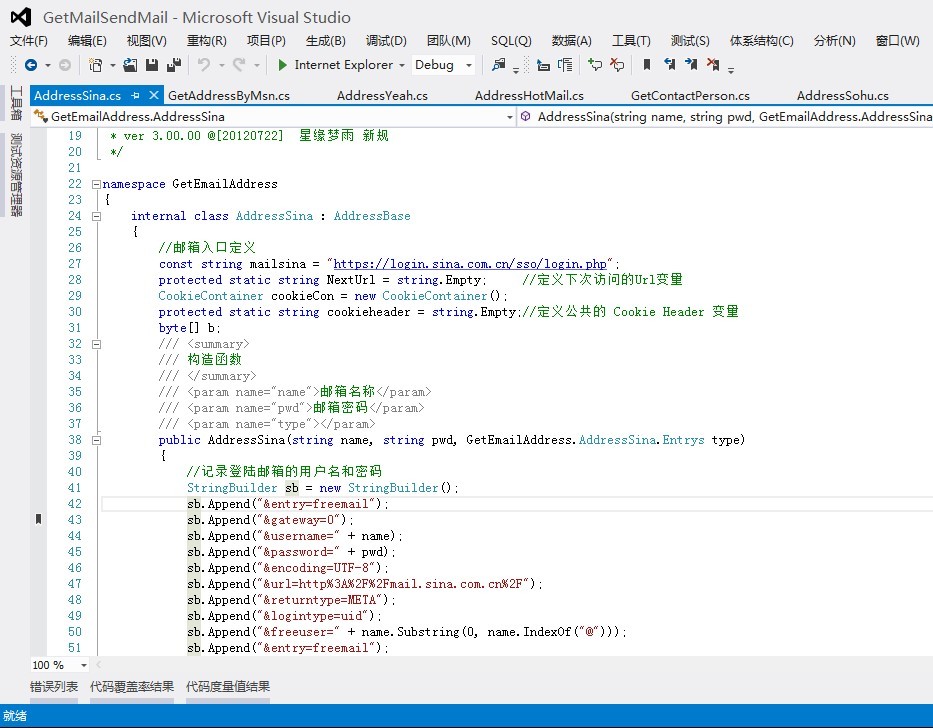Screen dimensions: 933x728
Task: Click the Comment Selection toolbar icon
Action: (x=595, y=65)
